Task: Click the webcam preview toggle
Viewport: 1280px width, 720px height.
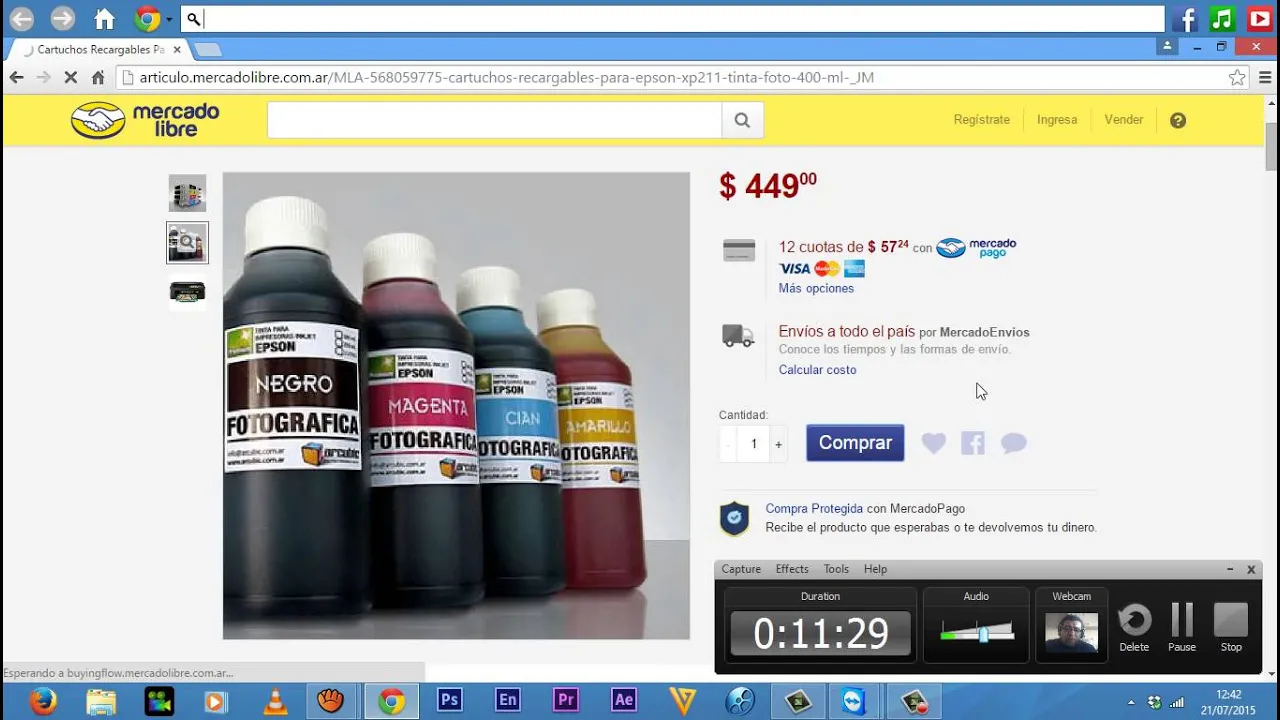Action: (1071, 632)
